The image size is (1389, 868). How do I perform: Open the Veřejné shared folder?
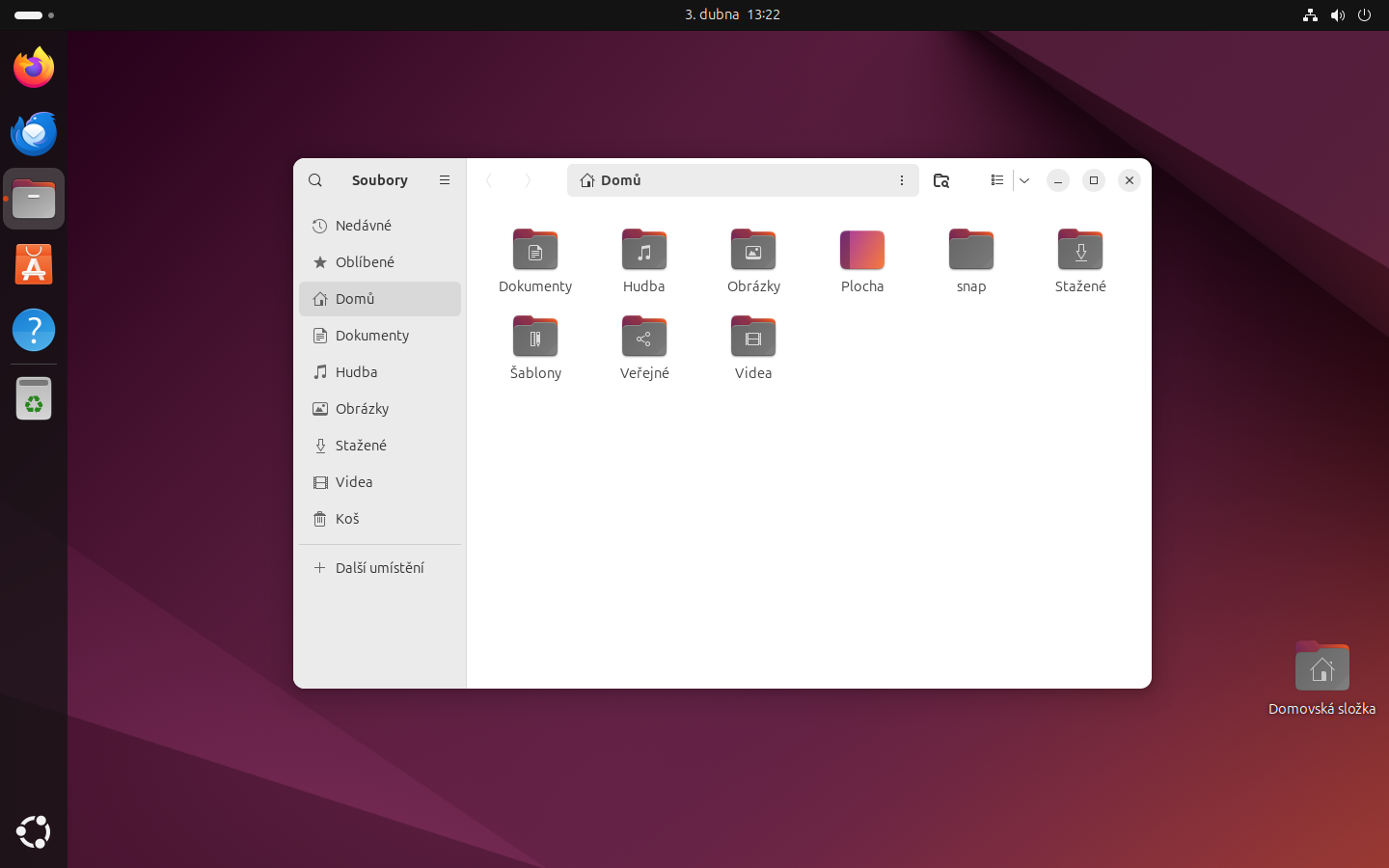coord(643,338)
